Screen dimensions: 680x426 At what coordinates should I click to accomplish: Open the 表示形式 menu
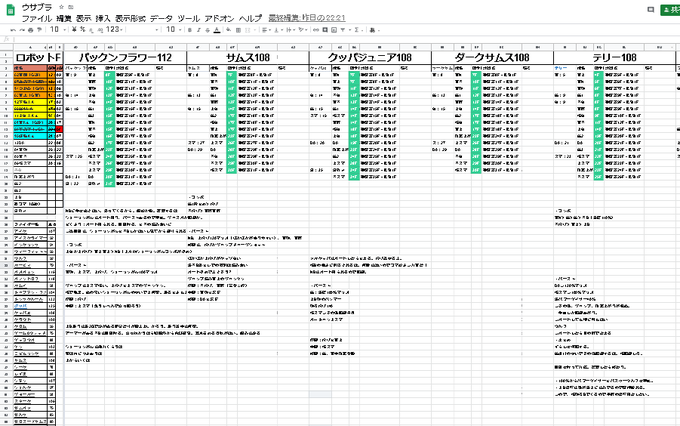[x=130, y=18]
